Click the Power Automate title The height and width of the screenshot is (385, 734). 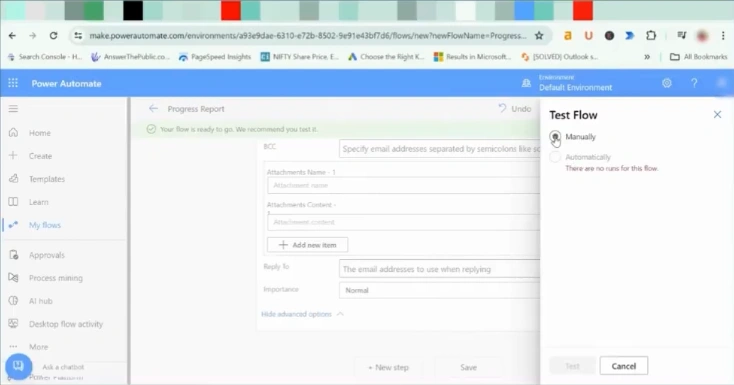click(x=66, y=83)
